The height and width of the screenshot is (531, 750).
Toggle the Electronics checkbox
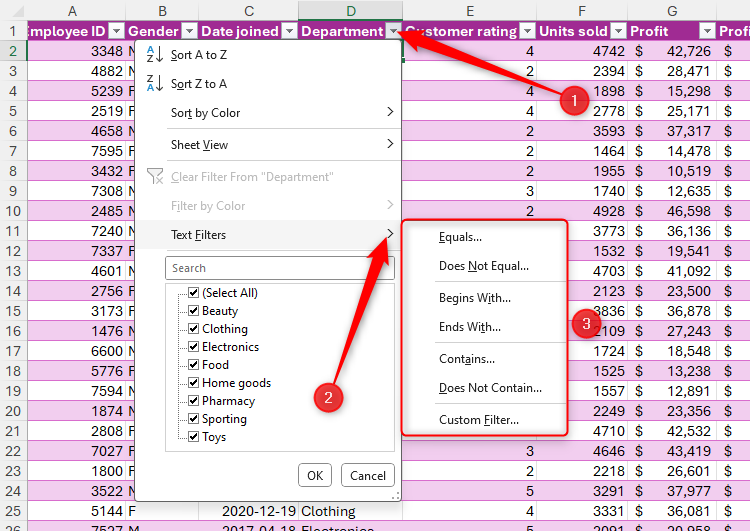pyautogui.click(x=193, y=347)
